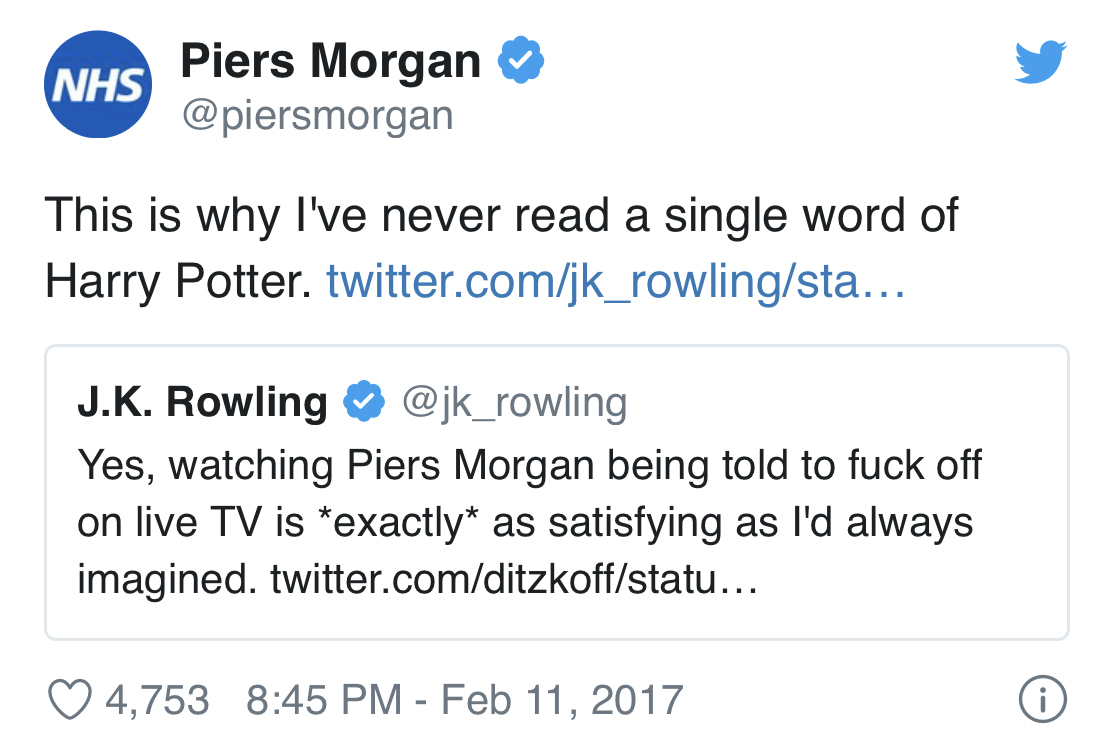The width and height of the screenshot is (1106, 731).
Task: Like the tweet with the heart icon
Action: tap(71, 699)
